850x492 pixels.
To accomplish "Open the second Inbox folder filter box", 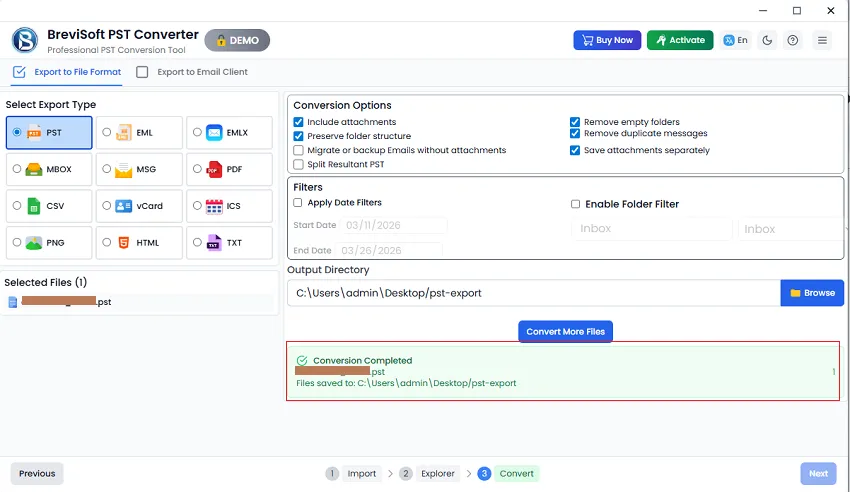I will (791, 229).
